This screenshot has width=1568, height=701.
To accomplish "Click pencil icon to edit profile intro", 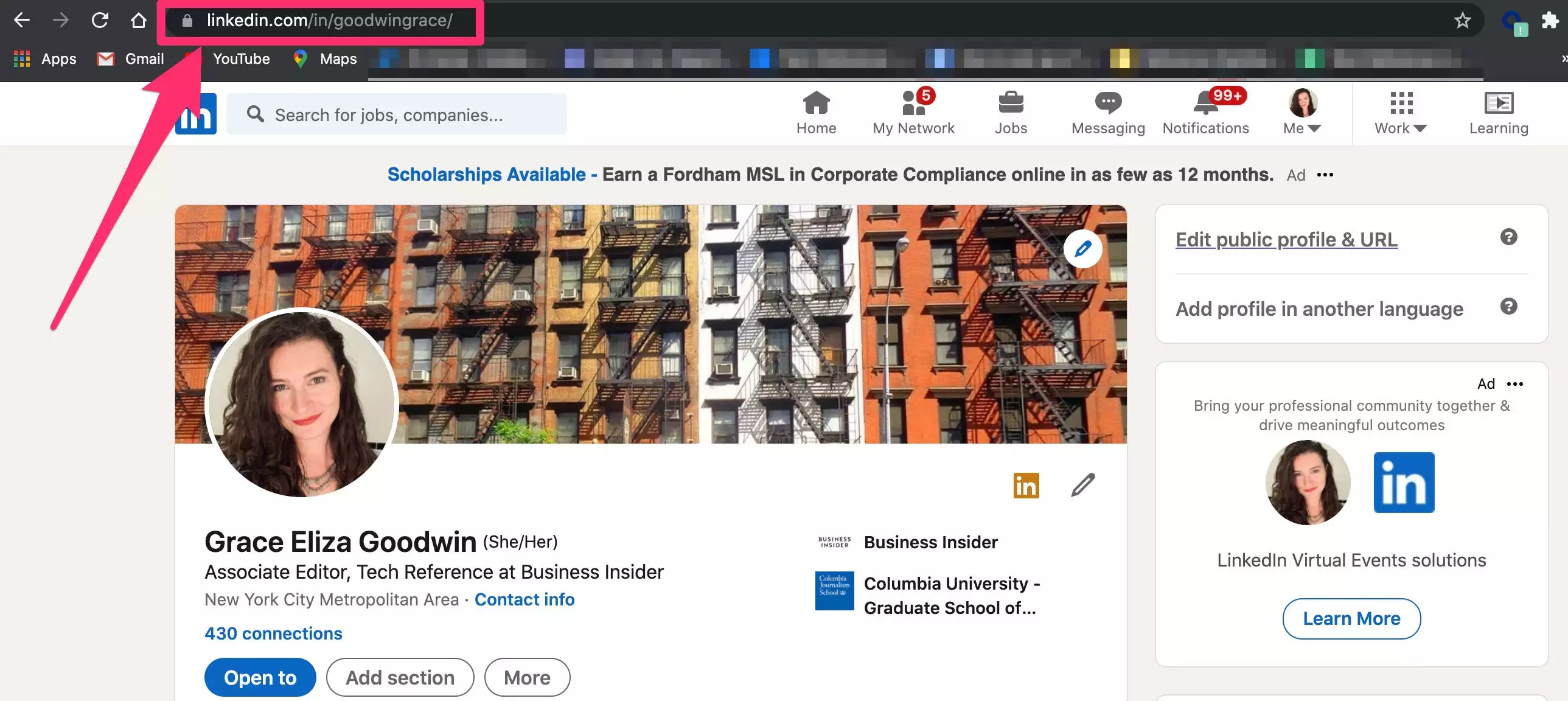I will point(1082,486).
